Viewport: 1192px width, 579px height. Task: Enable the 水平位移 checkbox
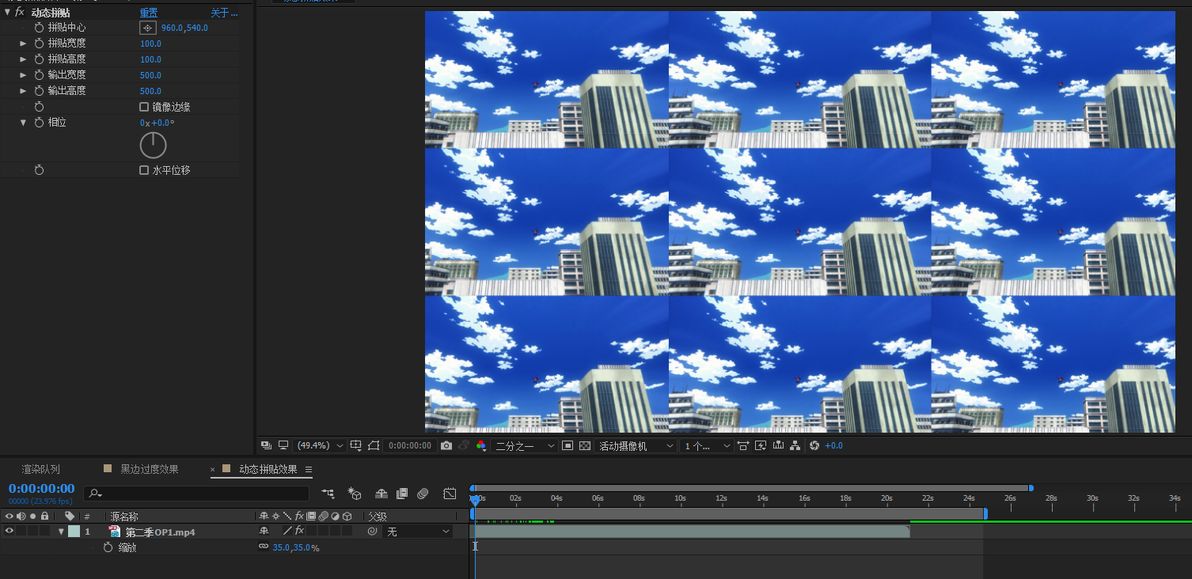tap(144, 170)
